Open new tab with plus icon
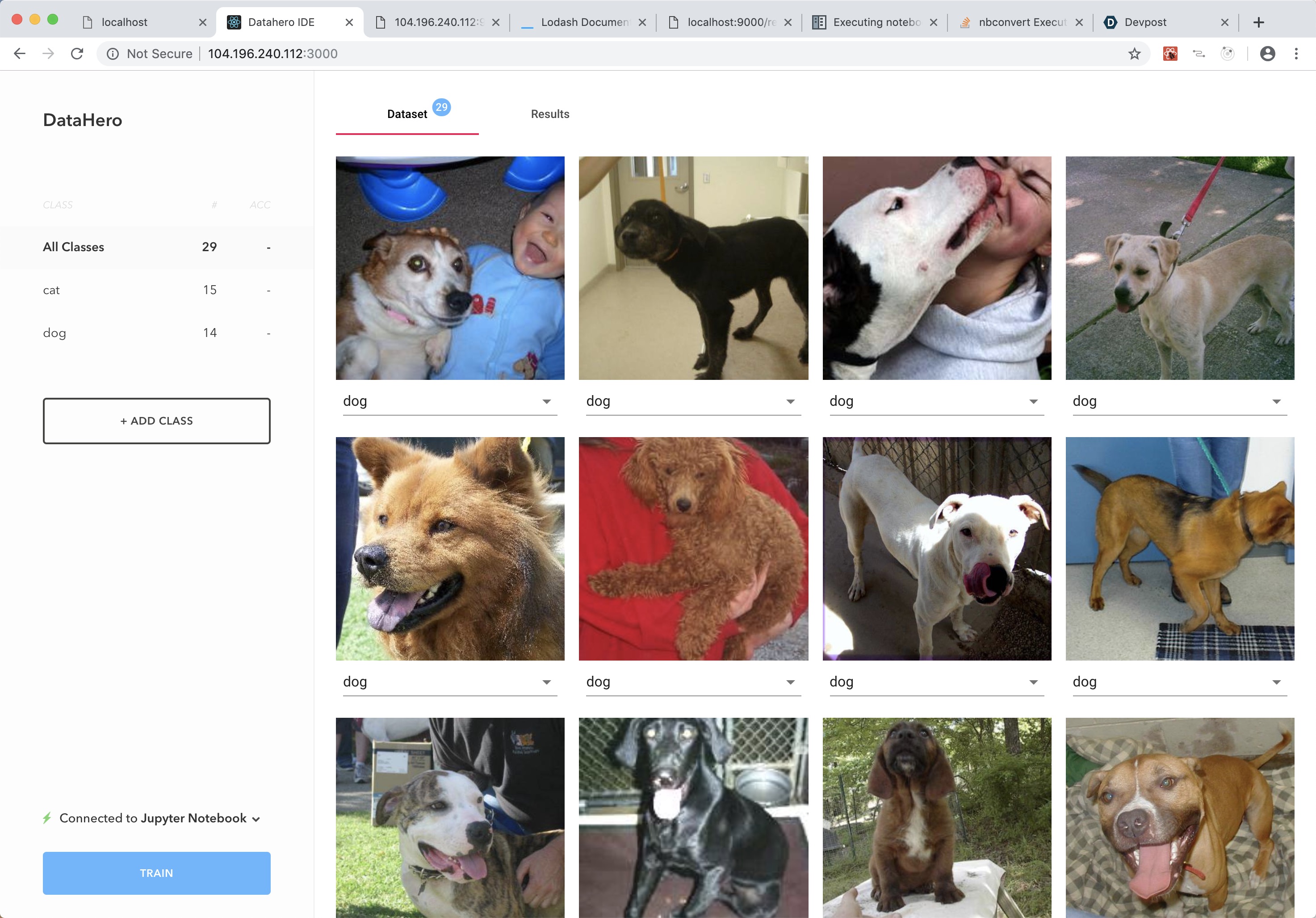Screen dimensions: 1316x918 click(x=1259, y=22)
